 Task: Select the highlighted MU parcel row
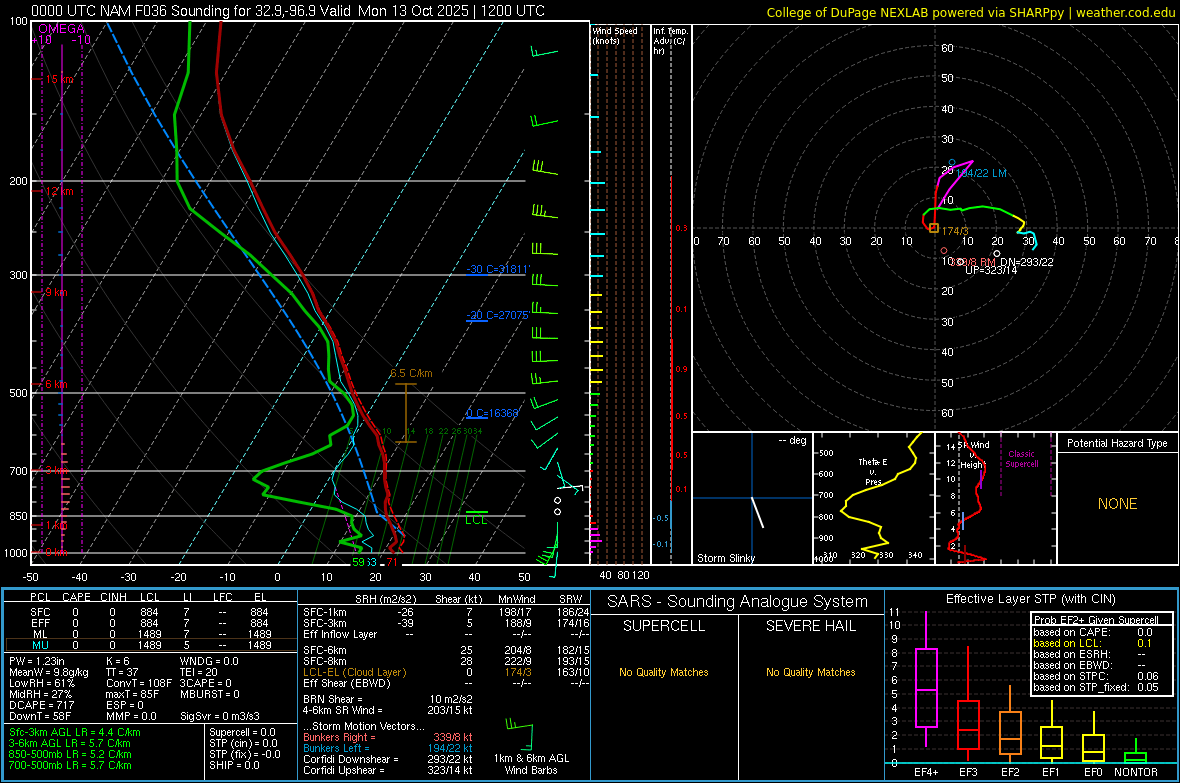pos(149,645)
